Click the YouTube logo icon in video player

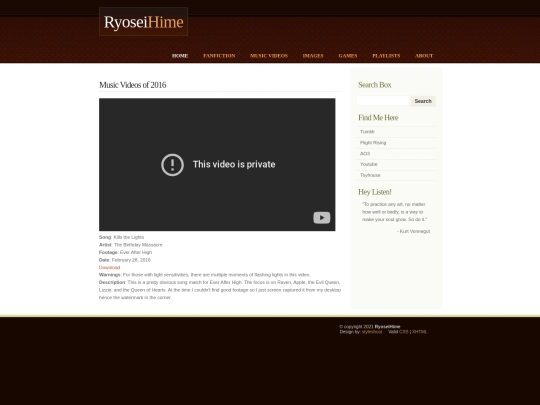(x=322, y=218)
